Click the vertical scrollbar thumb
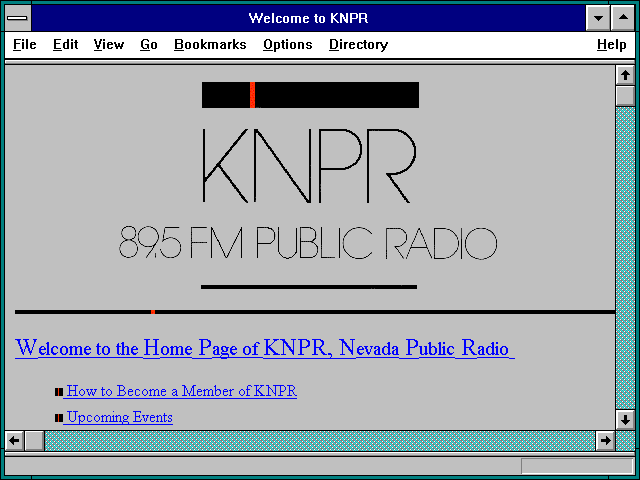The image size is (640, 480). click(x=625, y=96)
